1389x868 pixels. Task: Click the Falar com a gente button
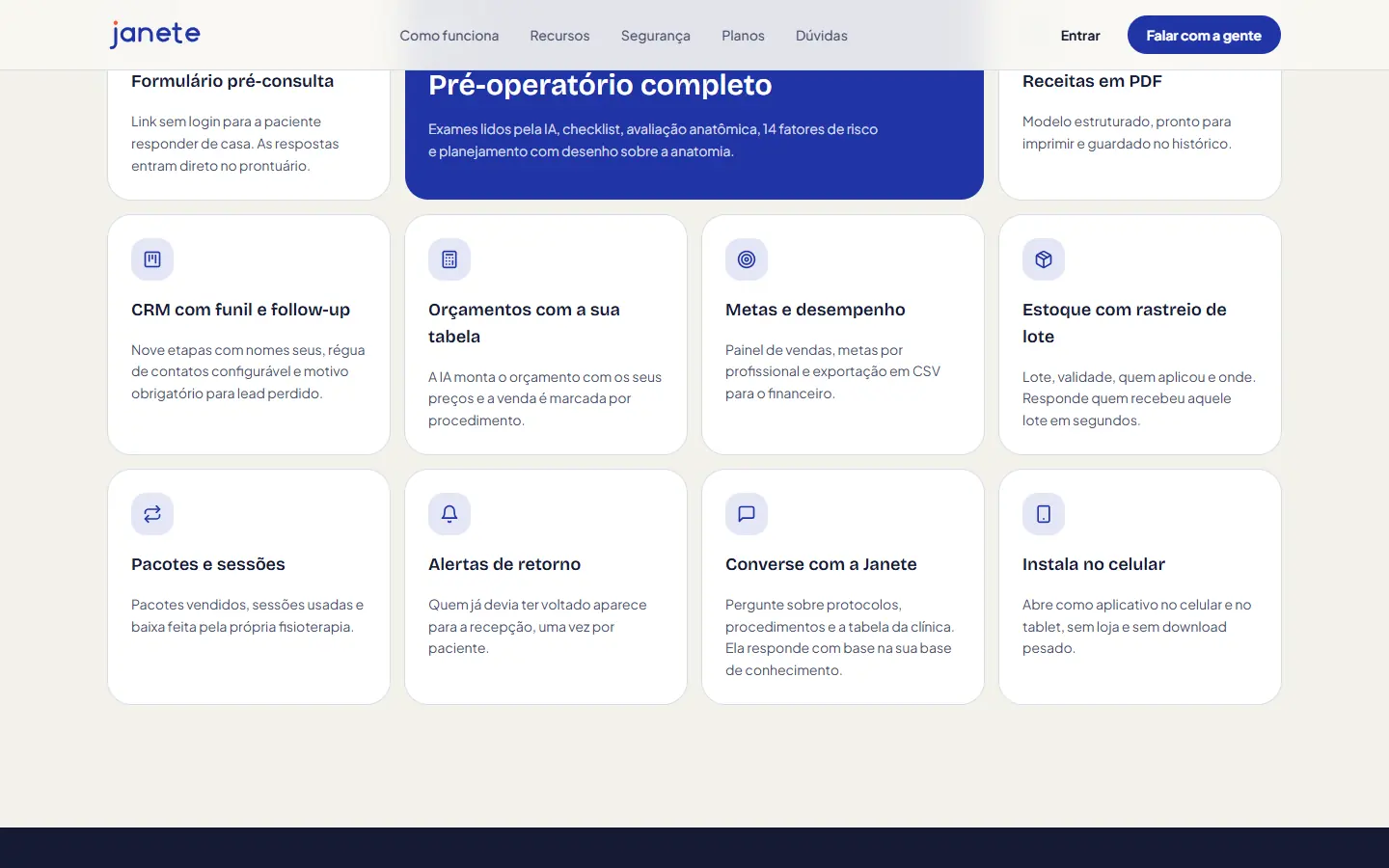pyautogui.click(x=1204, y=35)
